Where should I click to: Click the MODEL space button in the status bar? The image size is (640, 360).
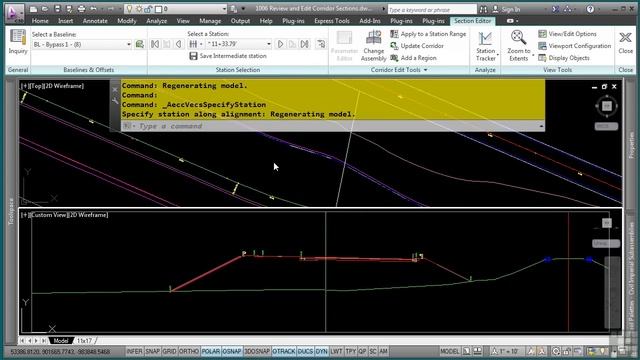tap(449, 351)
